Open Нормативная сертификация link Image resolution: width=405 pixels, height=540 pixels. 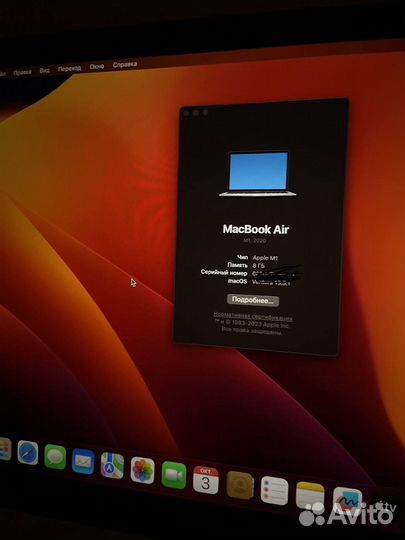click(x=253, y=316)
